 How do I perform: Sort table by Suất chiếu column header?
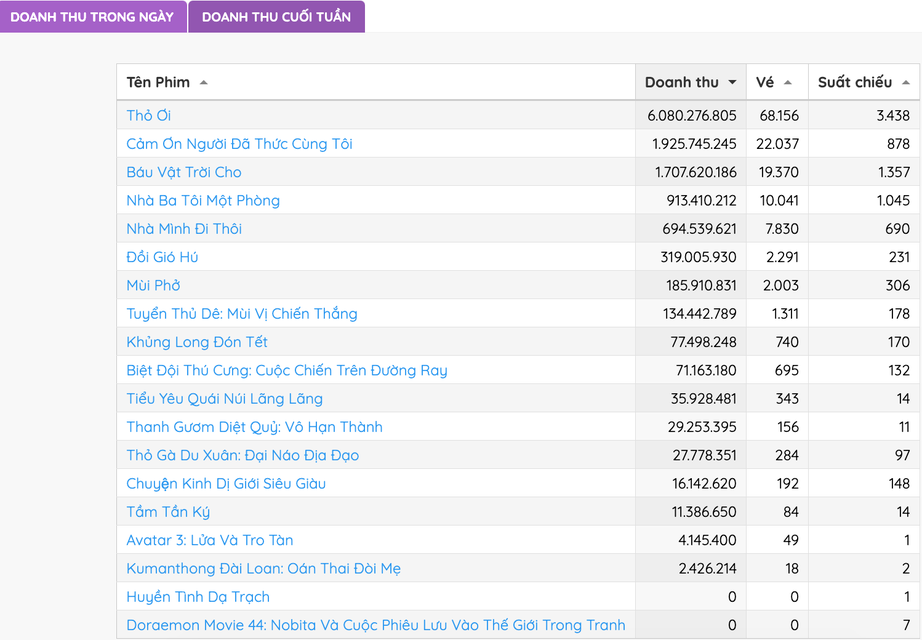pos(854,82)
